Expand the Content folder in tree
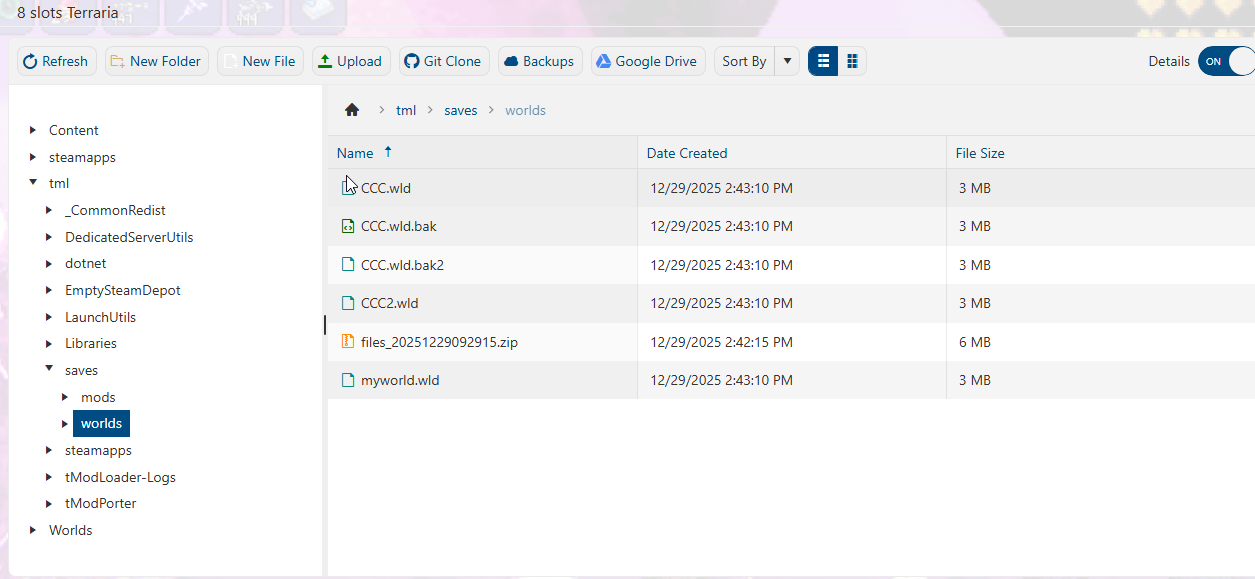Viewport: 1255px width, 579px height. click(x=33, y=130)
